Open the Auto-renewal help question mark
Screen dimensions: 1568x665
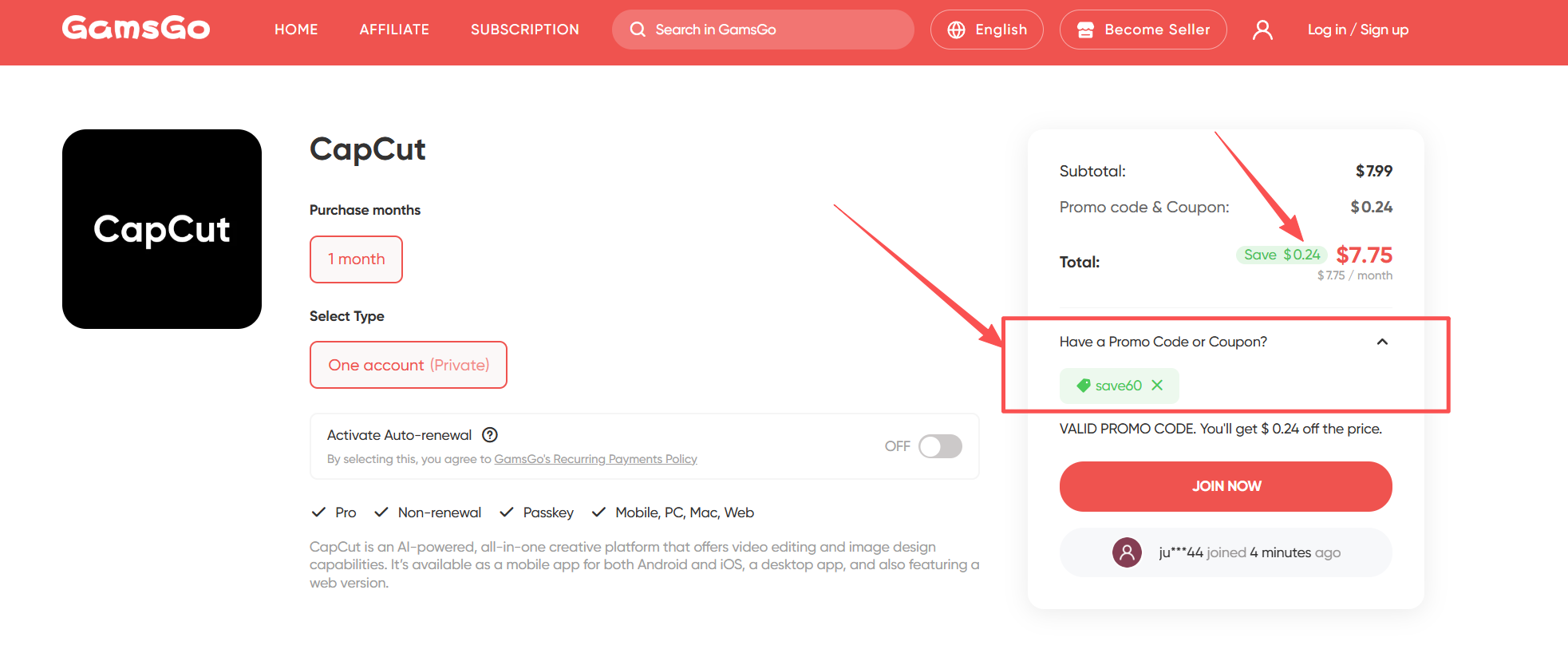tap(490, 434)
